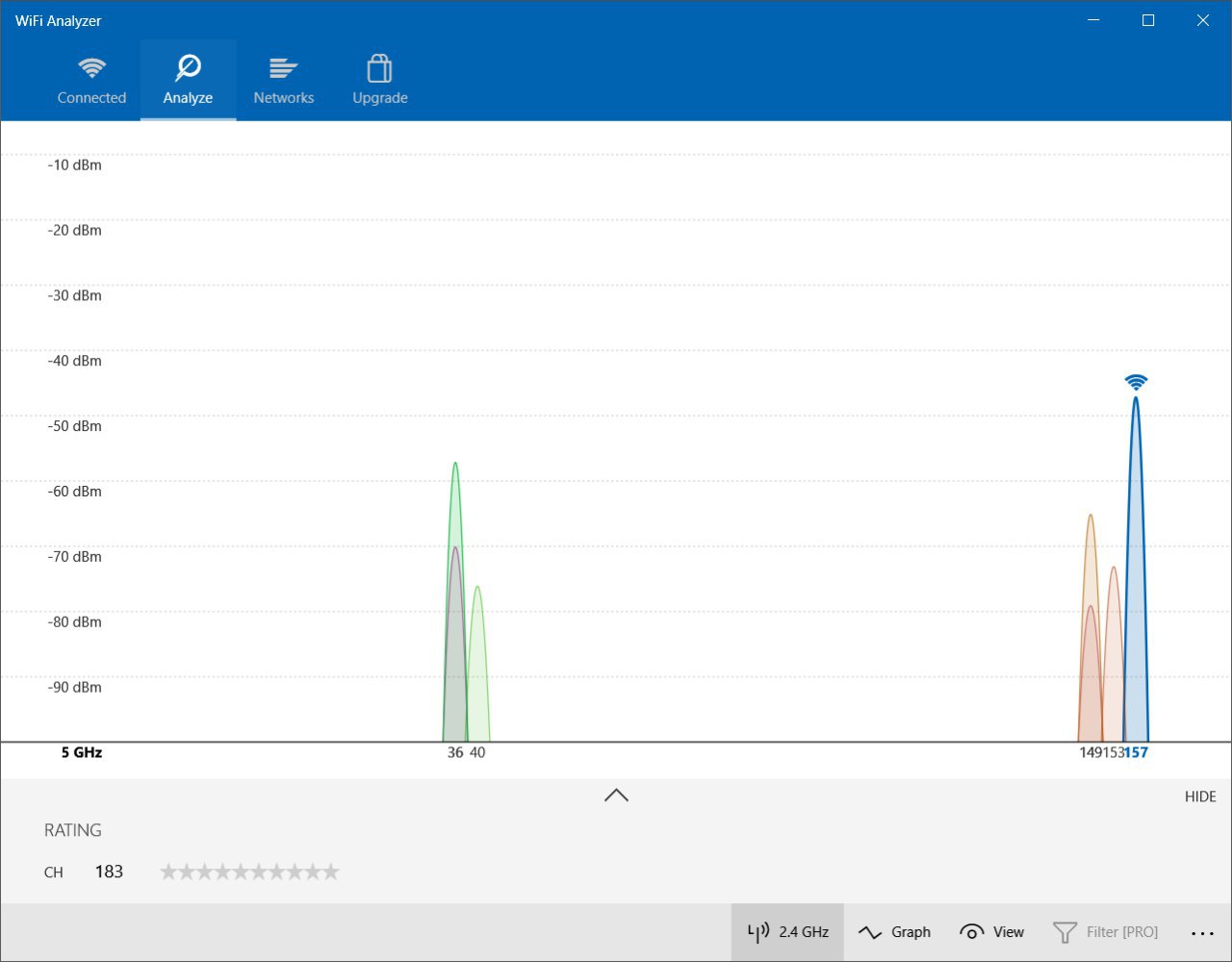Click the channel value 183 in rating
The height and width of the screenshot is (962, 1232).
click(109, 872)
